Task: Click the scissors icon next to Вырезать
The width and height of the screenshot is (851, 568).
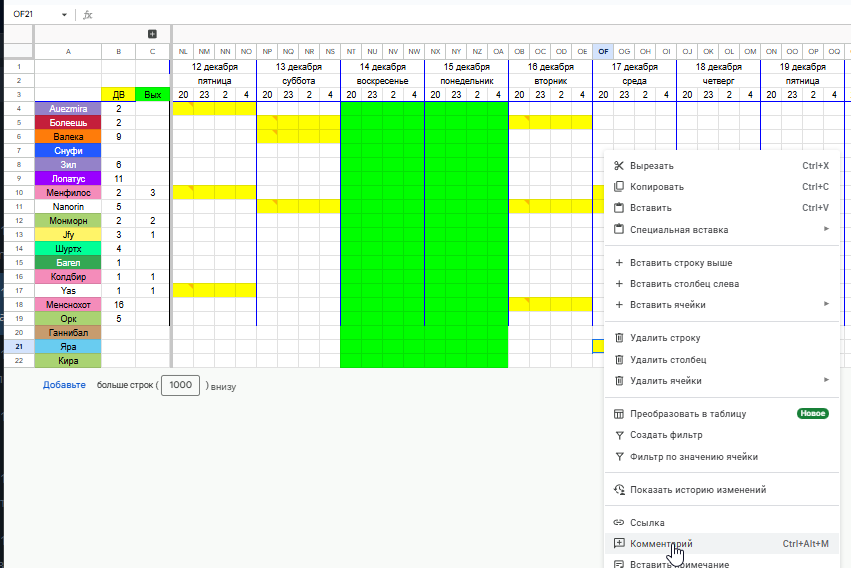Action: (x=619, y=165)
